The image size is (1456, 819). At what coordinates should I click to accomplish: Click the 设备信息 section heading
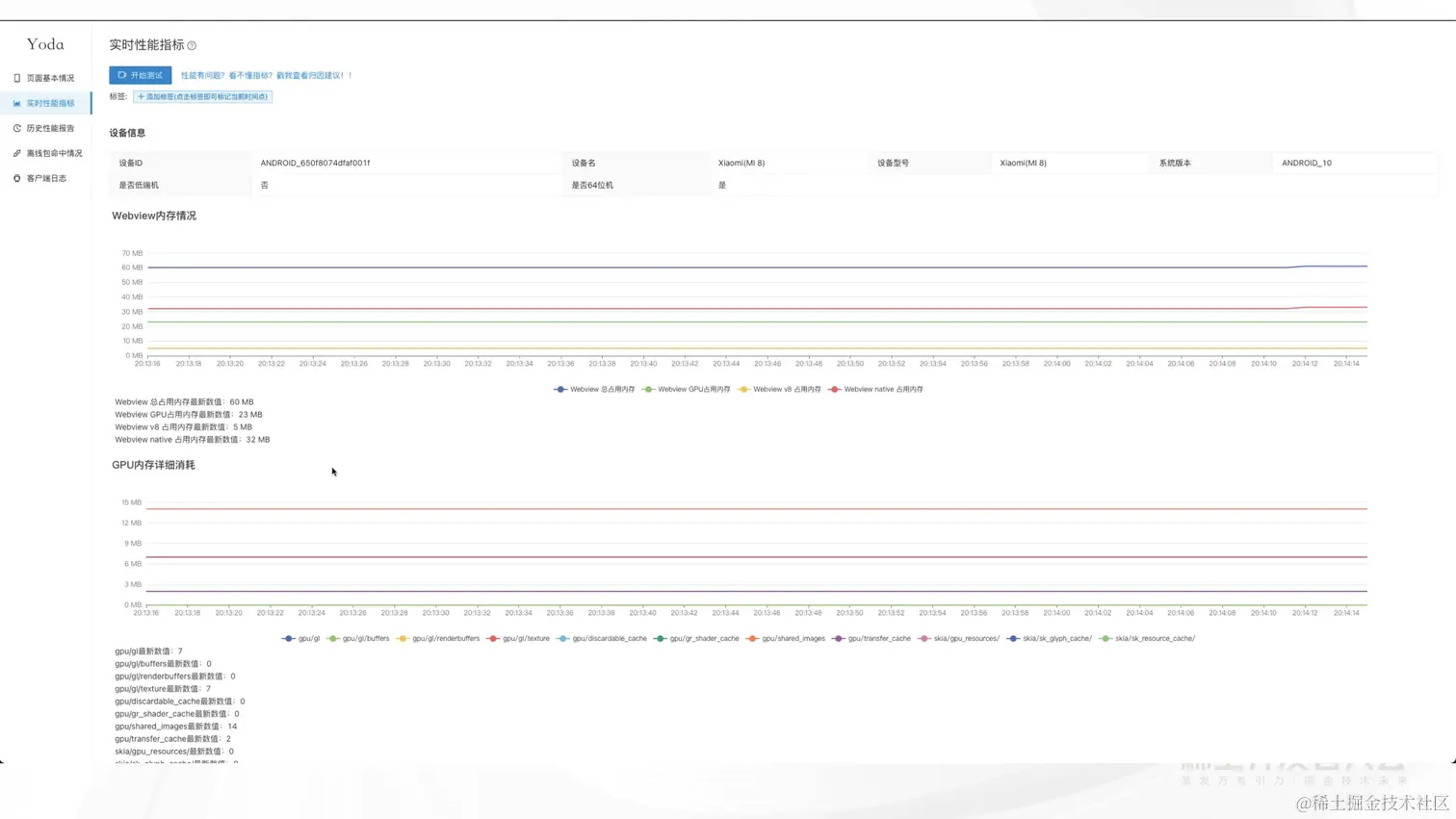pyautogui.click(x=127, y=133)
